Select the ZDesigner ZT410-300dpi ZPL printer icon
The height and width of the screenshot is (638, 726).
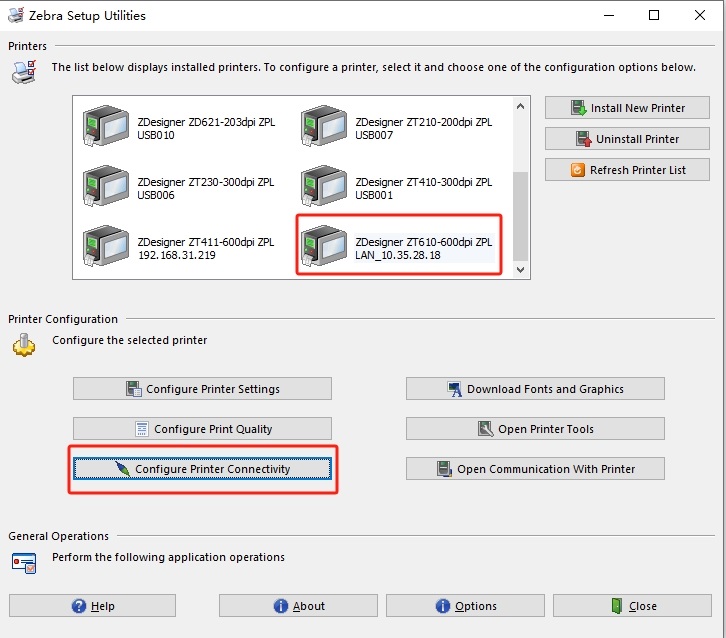click(324, 186)
